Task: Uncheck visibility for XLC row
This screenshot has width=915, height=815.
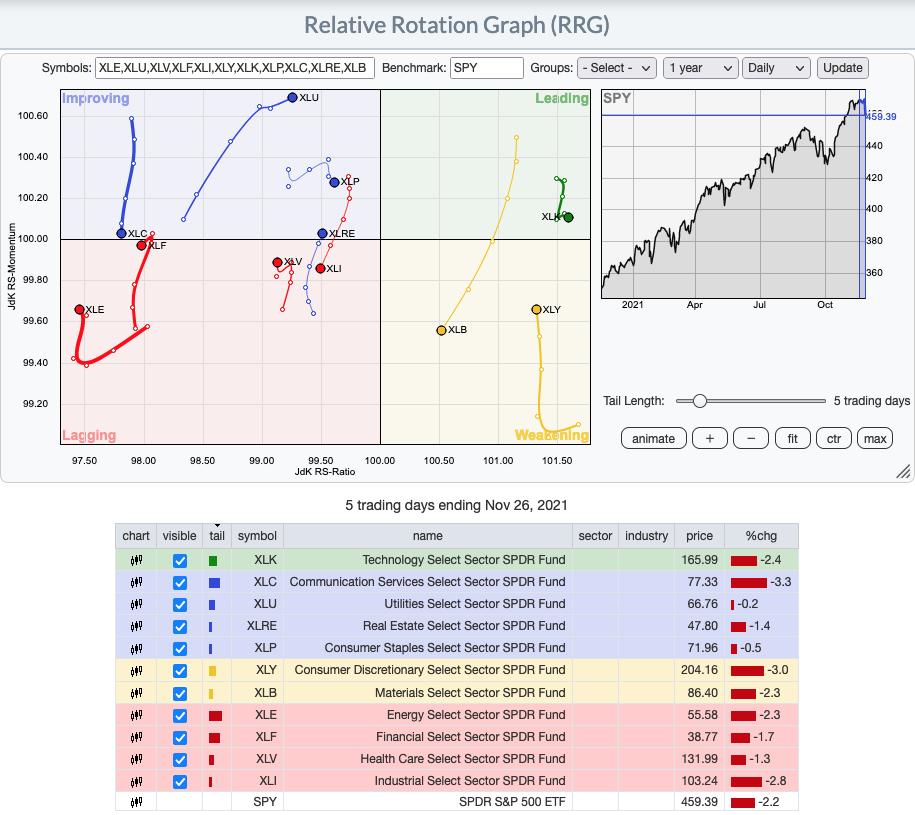Action: tap(180, 582)
